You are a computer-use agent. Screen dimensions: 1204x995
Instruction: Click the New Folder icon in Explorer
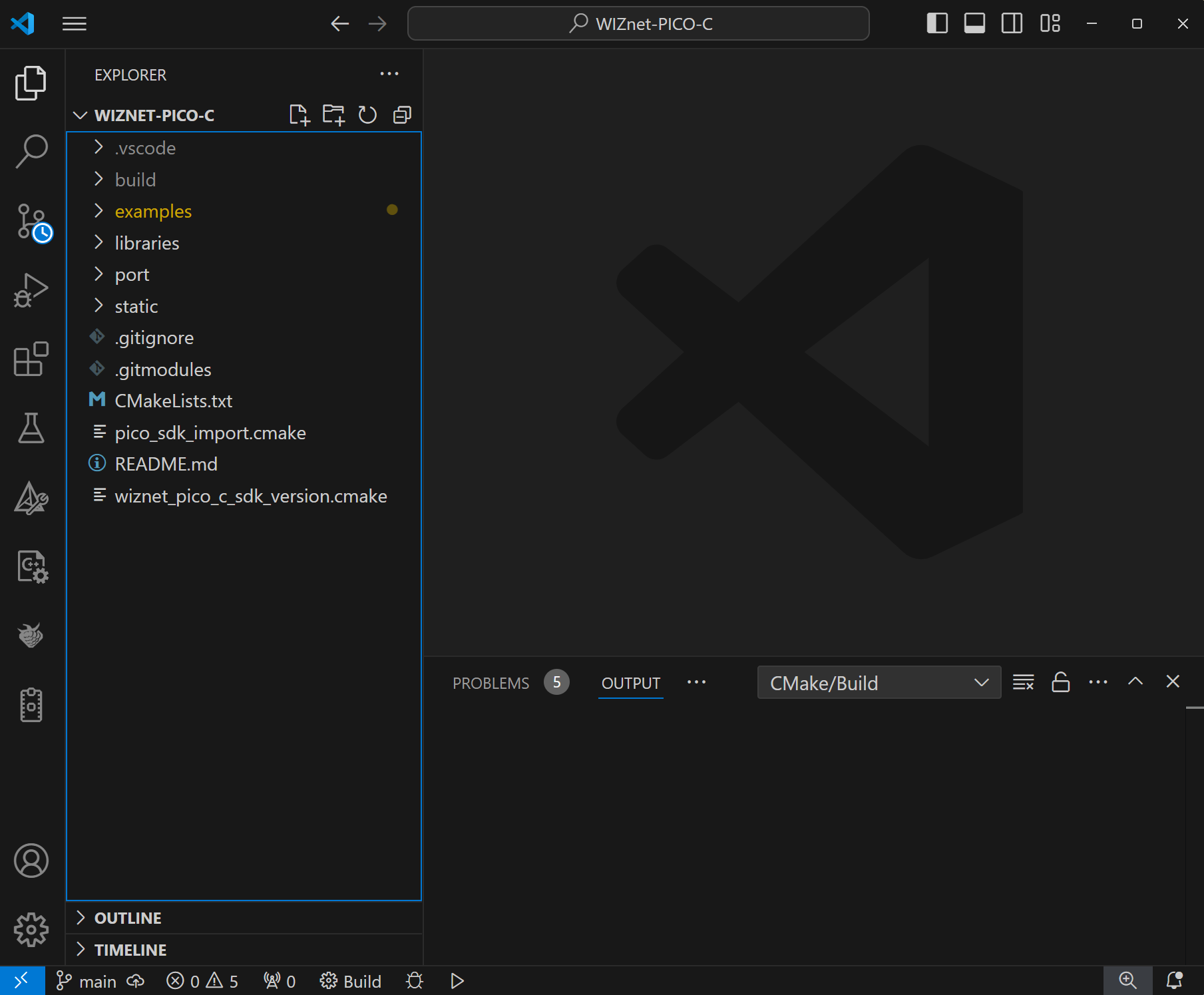click(333, 115)
